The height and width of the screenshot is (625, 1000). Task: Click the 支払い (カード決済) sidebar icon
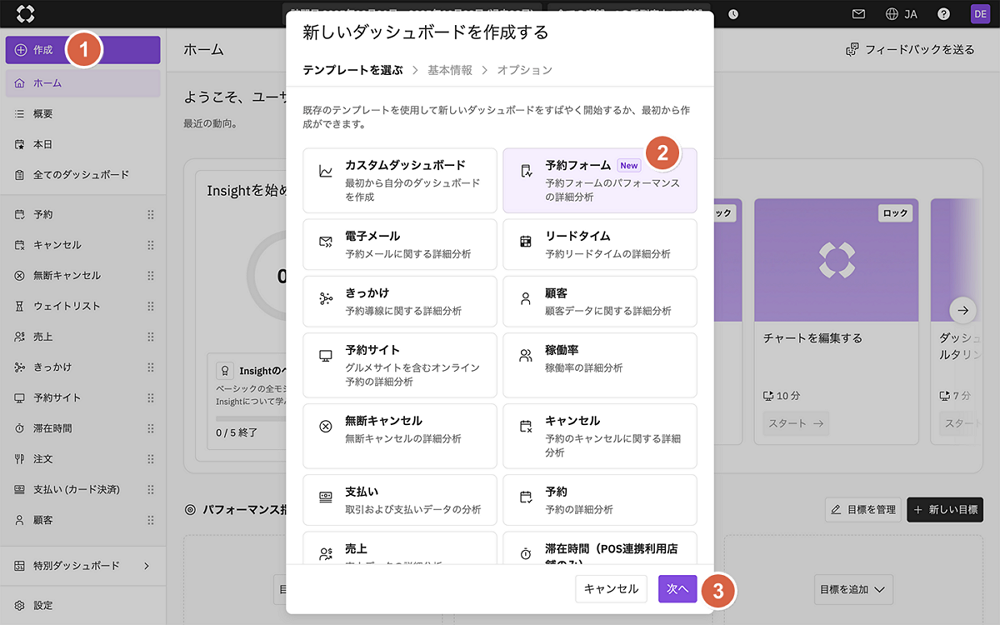coord(19,489)
